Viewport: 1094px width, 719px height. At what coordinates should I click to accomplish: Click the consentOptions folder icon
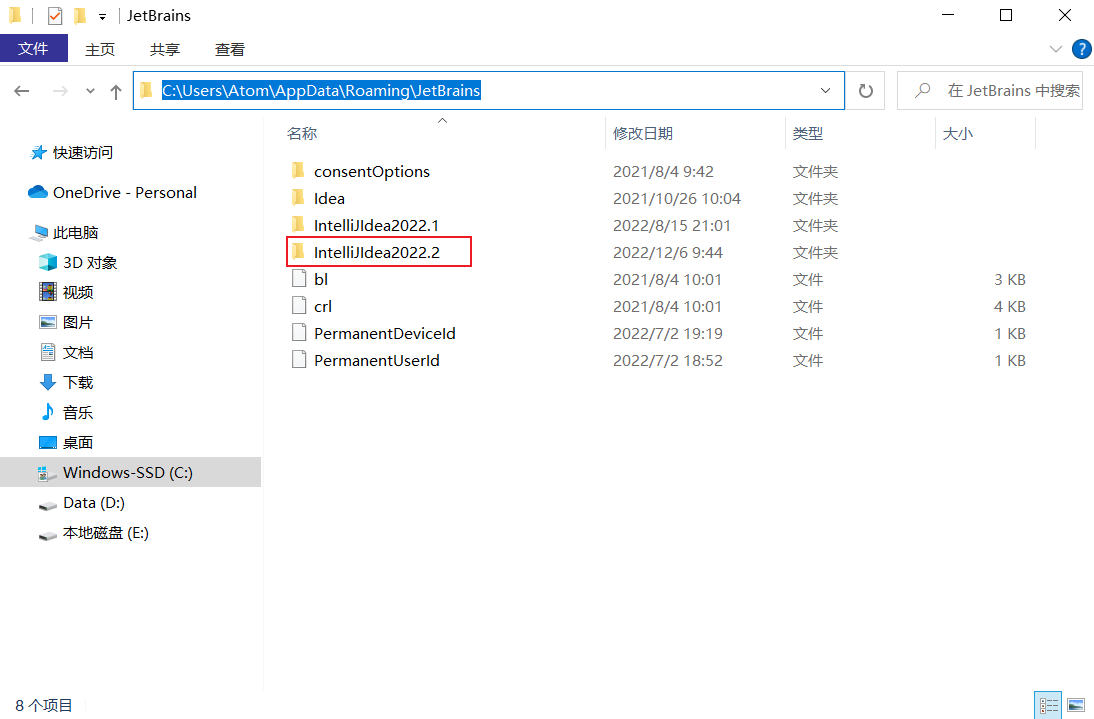coord(298,170)
